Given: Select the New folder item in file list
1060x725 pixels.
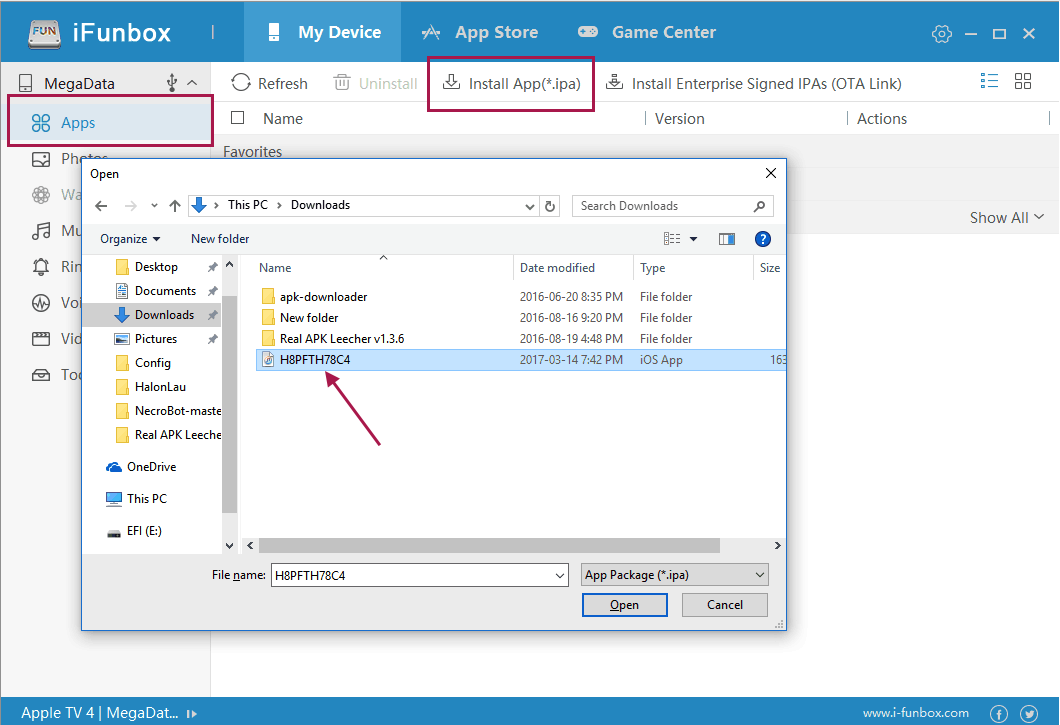Looking at the screenshot, I should 308,317.
